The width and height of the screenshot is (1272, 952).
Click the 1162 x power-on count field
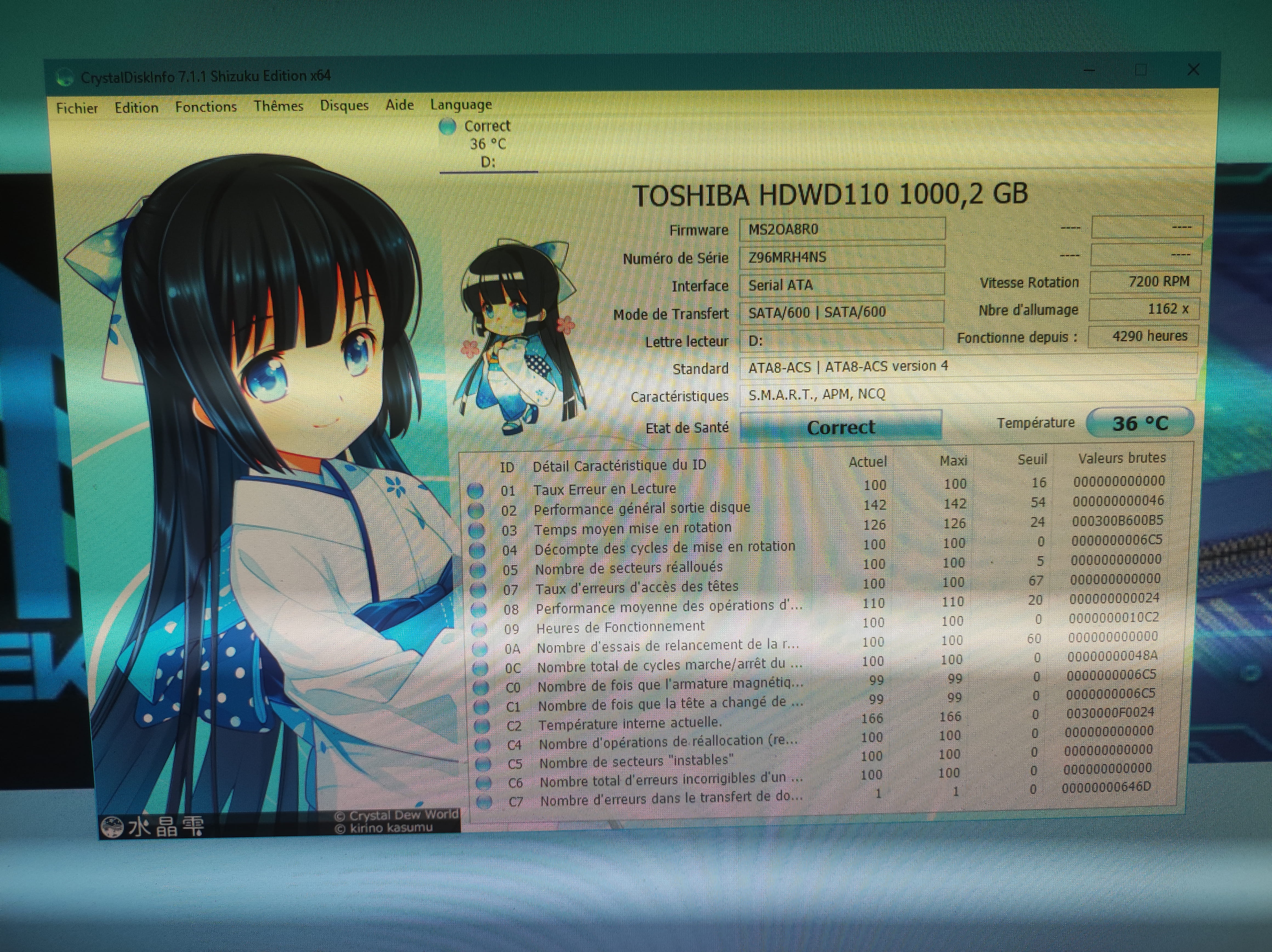(1144, 309)
